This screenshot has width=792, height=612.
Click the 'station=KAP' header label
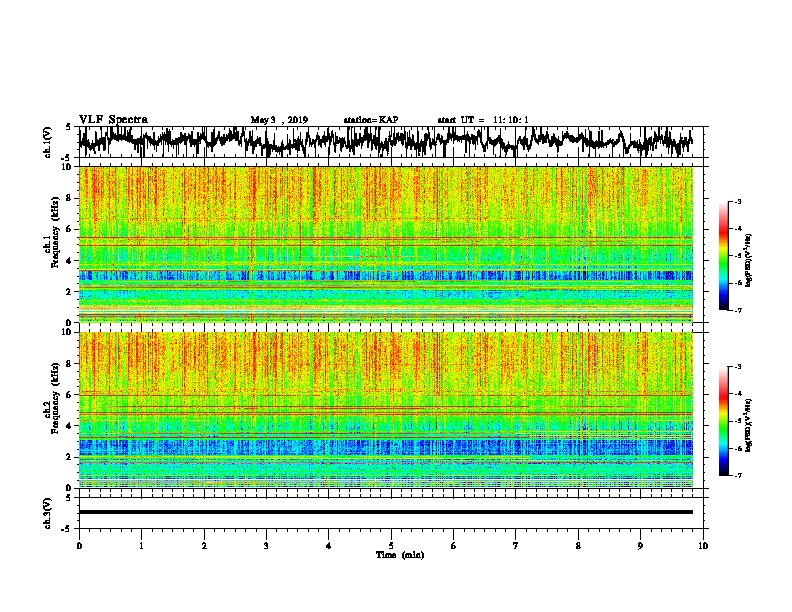[x=371, y=120]
